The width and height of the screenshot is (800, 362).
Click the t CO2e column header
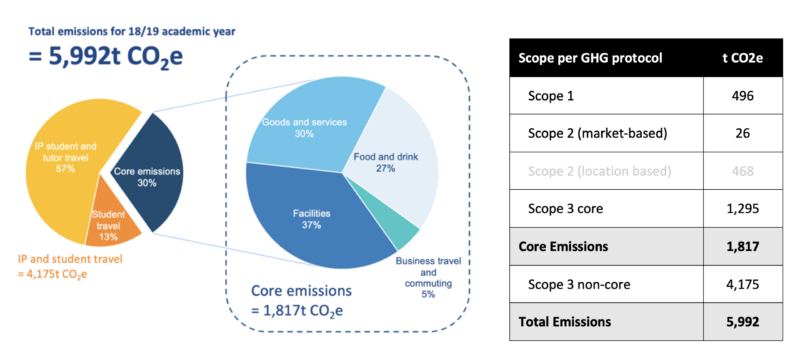coord(743,58)
